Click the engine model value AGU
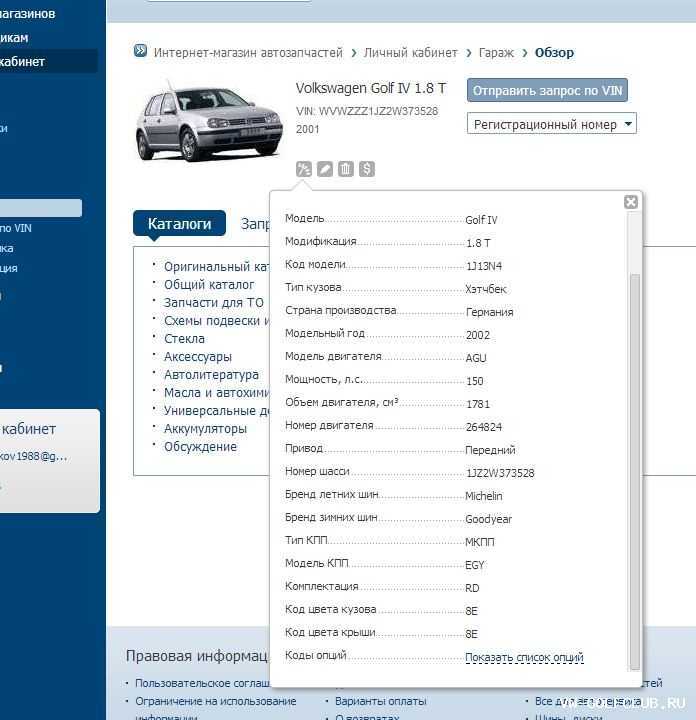The image size is (696, 720). coord(476,358)
